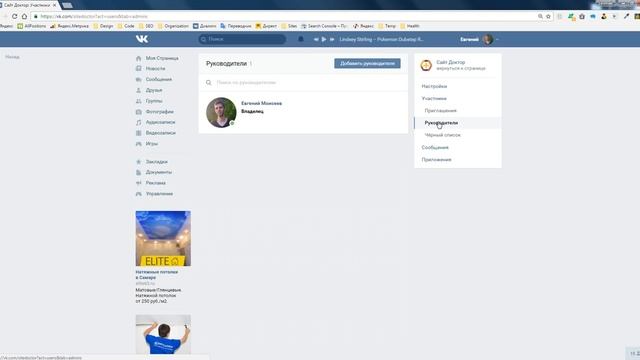Open the Health bookmarks folder
This screenshot has height=360, width=640.
pos(409,26)
